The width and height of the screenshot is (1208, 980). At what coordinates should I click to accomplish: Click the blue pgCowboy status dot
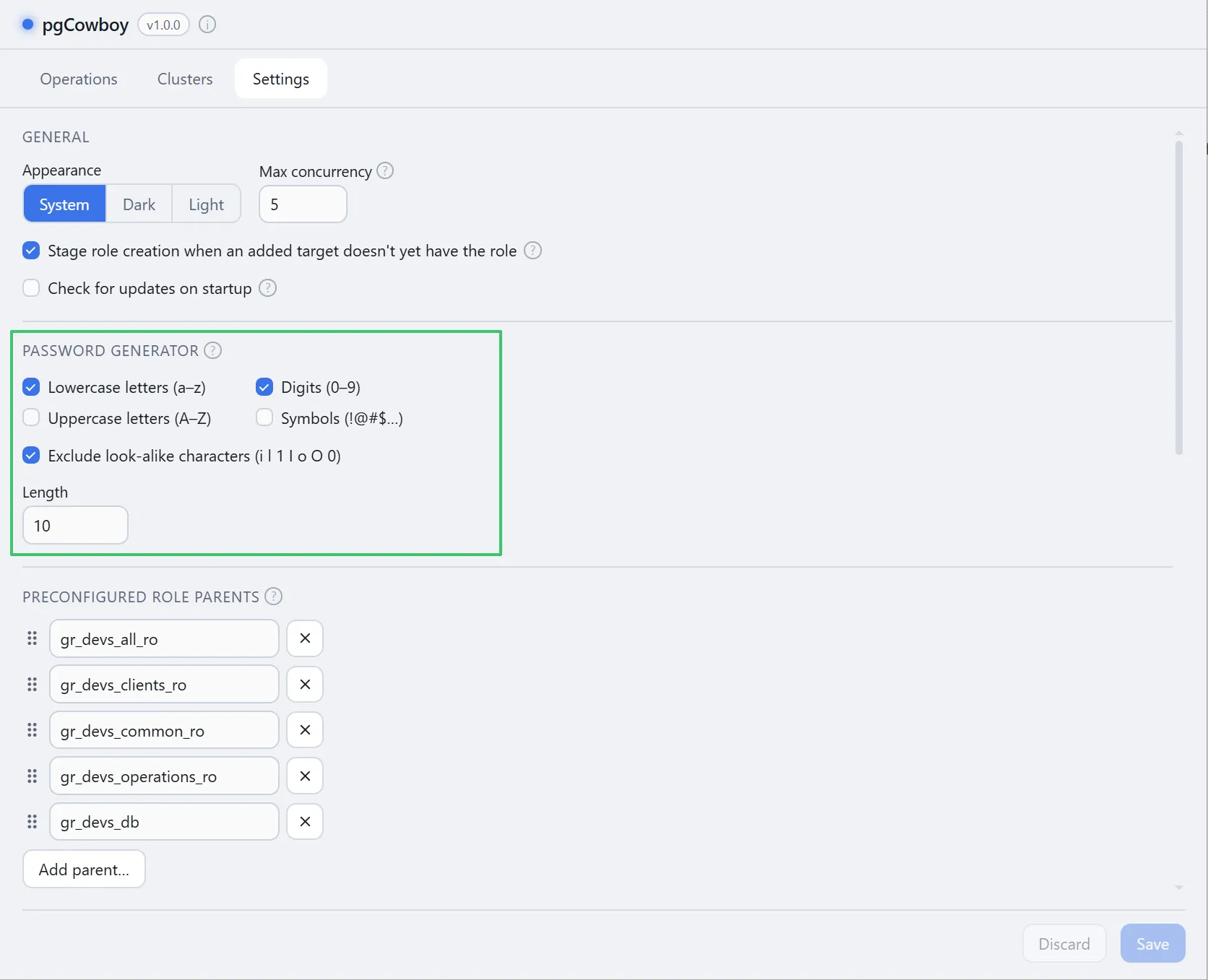point(27,25)
